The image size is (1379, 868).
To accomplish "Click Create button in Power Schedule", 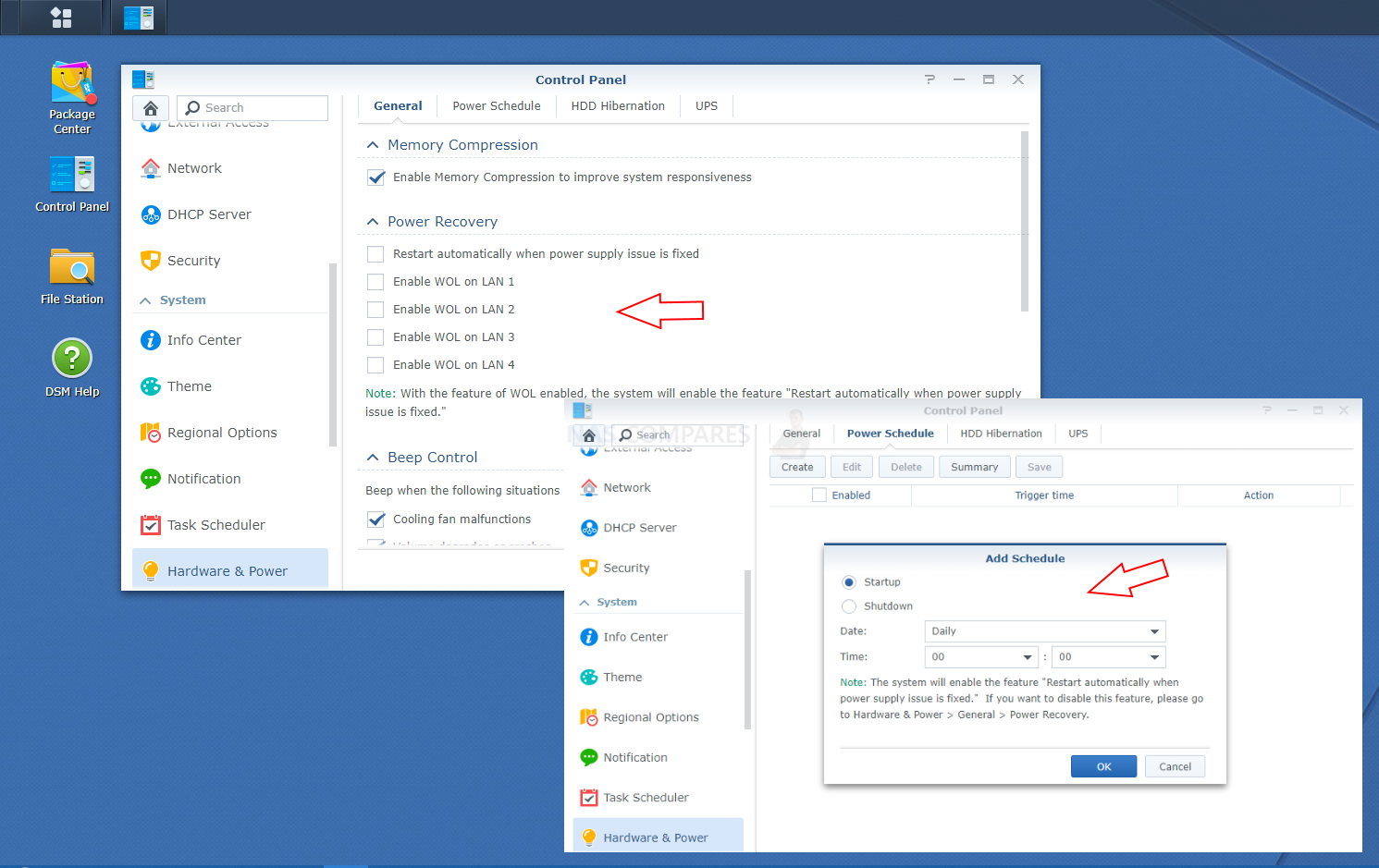I will [797, 467].
